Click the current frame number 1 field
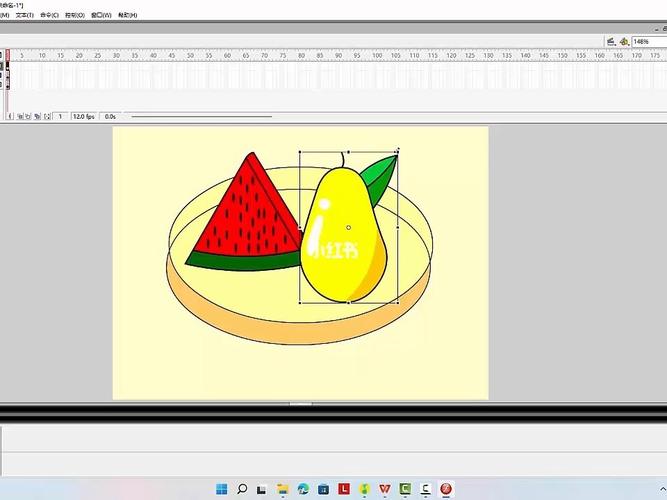This screenshot has width=667, height=500. click(x=60, y=116)
